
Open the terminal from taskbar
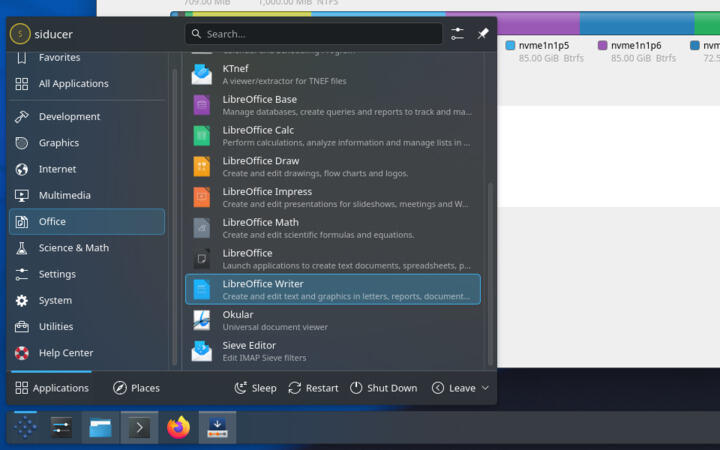140,428
